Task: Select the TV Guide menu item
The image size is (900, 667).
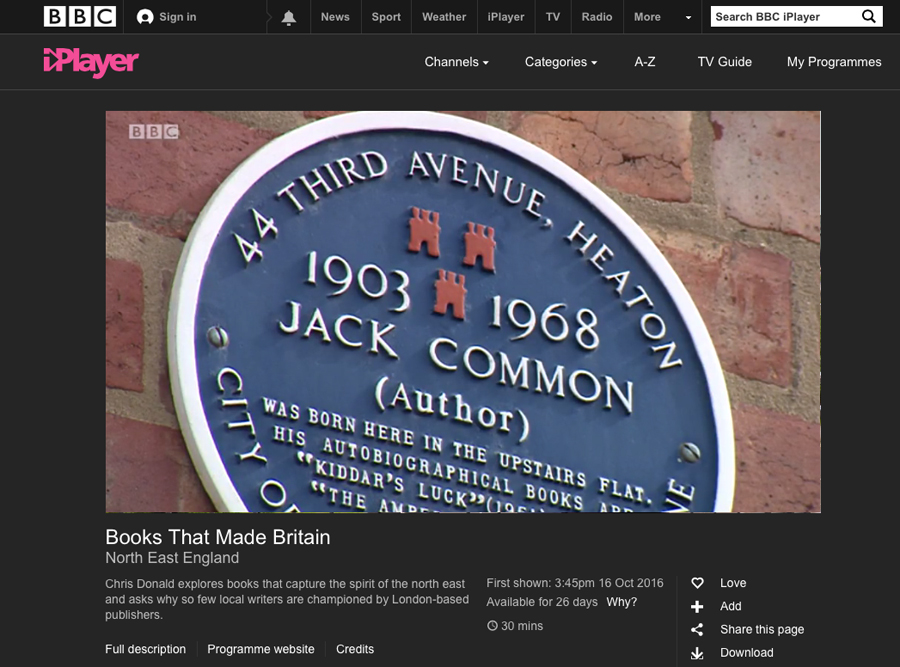Action: click(724, 62)
